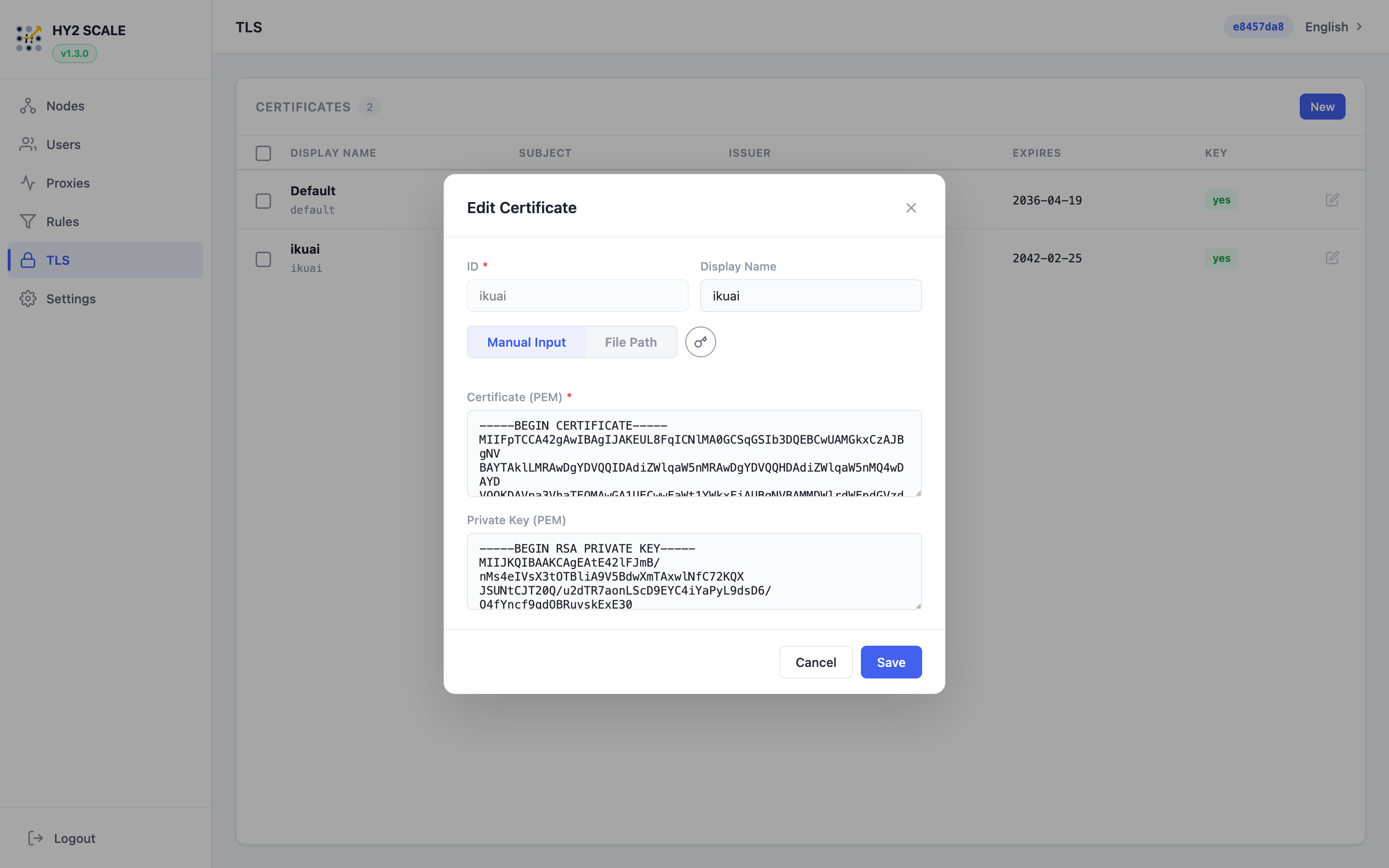Viewport: 1389px width, 868px height.
Task: Close the Edit Certificate dialog
Action: [911, 208]
